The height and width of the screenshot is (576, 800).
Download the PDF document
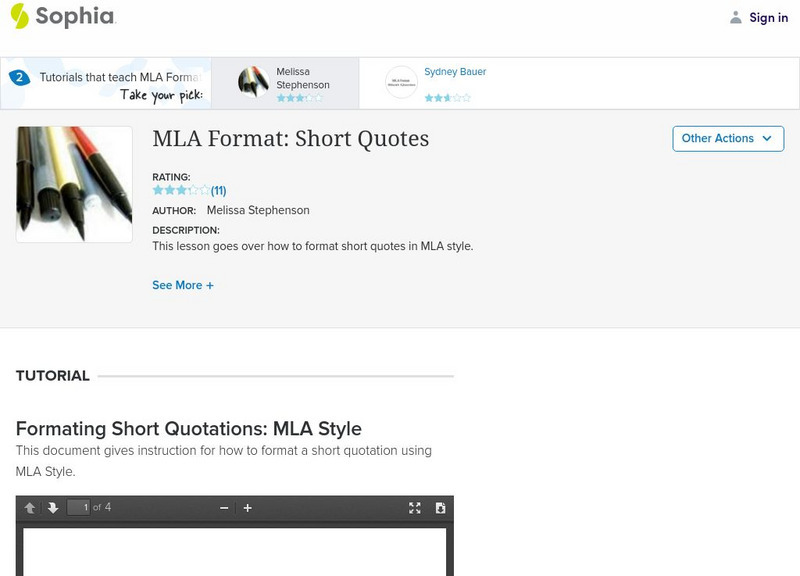pyautogui.click(x=440, y=508)
